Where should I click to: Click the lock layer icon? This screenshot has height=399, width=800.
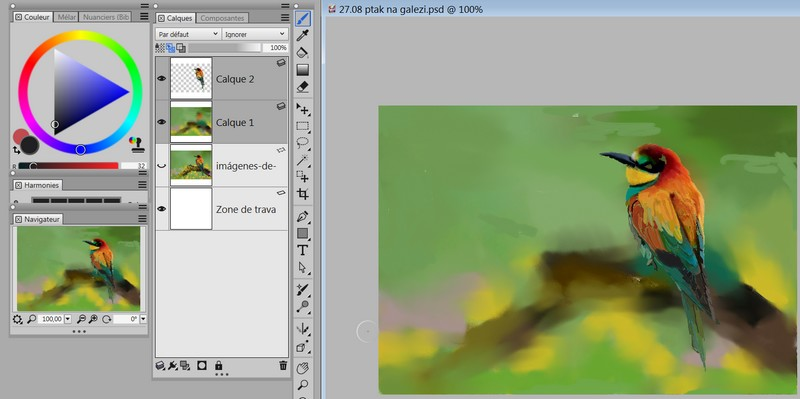(218, 365)
